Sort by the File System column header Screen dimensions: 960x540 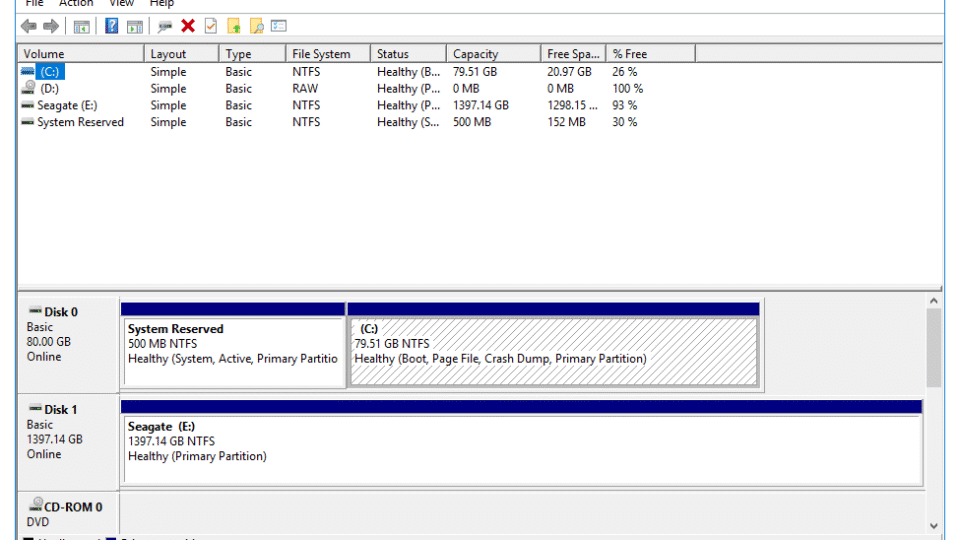click(321, 54)
